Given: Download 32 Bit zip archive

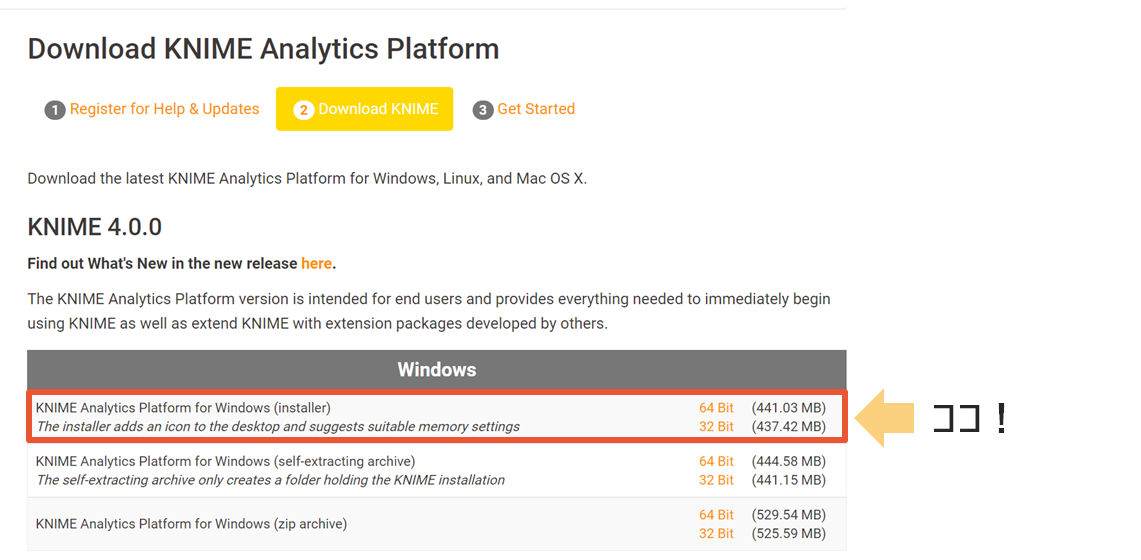Looking at the screenshot, I should [716, 534].
